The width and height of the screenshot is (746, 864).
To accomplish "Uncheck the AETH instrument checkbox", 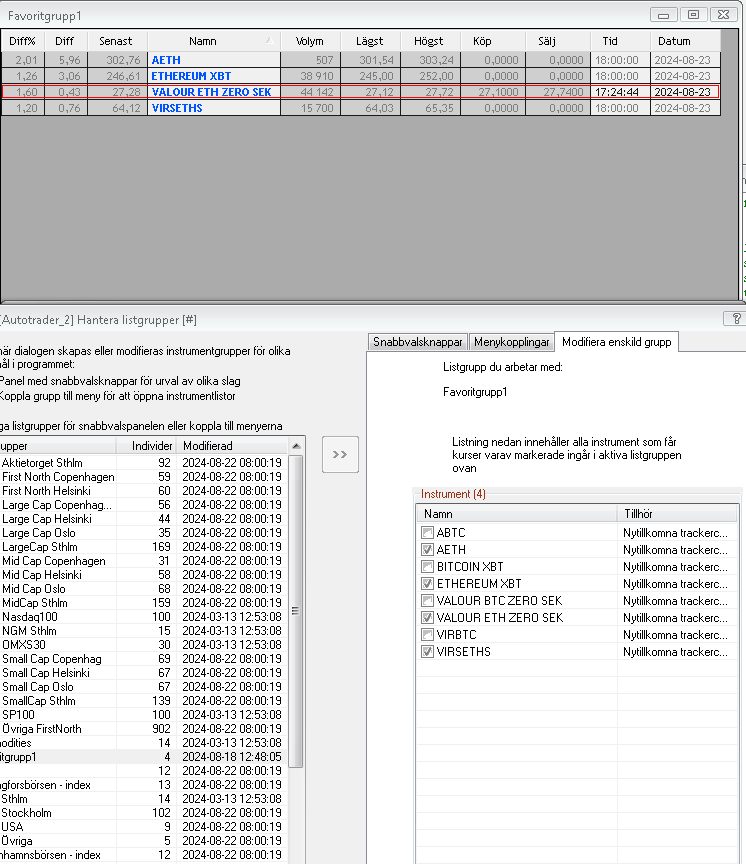I will coord(428,550).
